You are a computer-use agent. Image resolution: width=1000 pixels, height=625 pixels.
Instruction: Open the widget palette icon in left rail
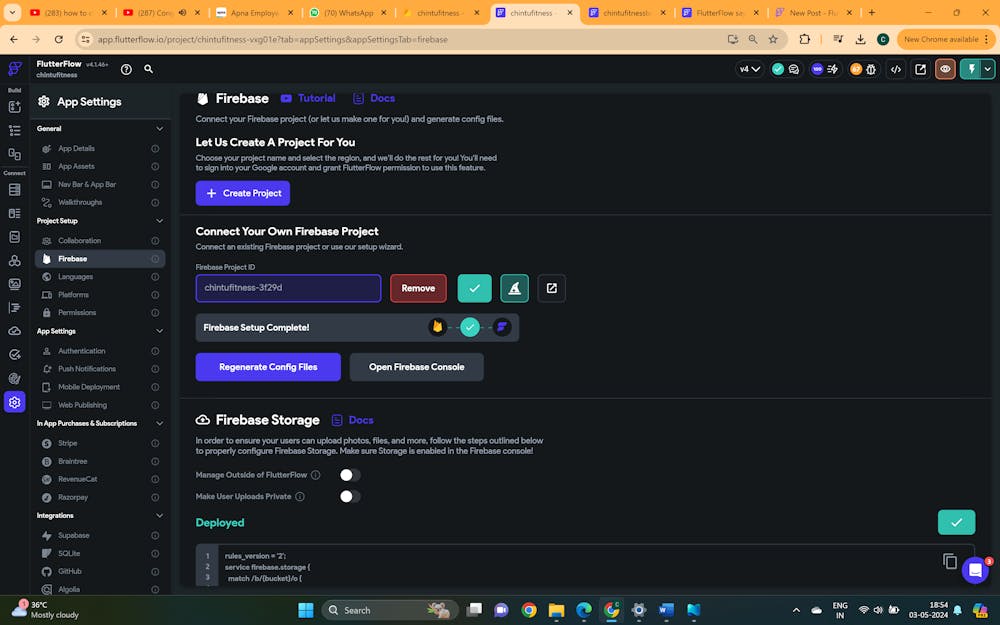(x=15, y=107)
